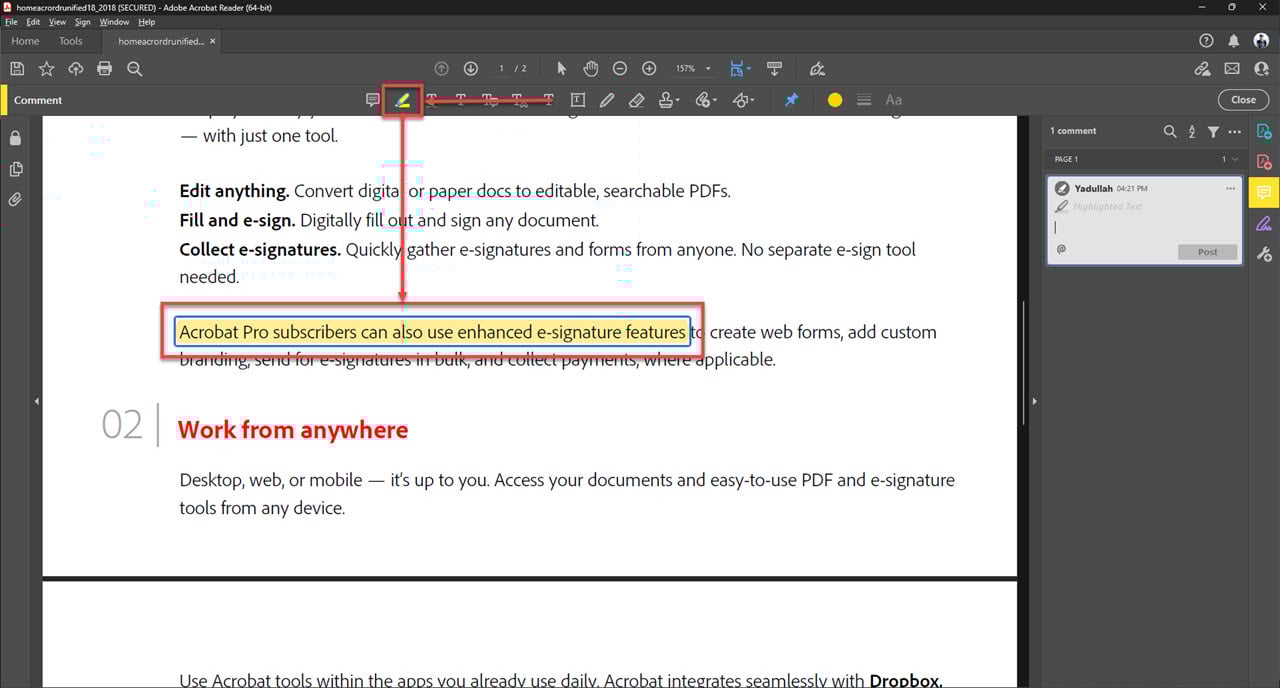Select the eraser tool

[x=636, y=100]
